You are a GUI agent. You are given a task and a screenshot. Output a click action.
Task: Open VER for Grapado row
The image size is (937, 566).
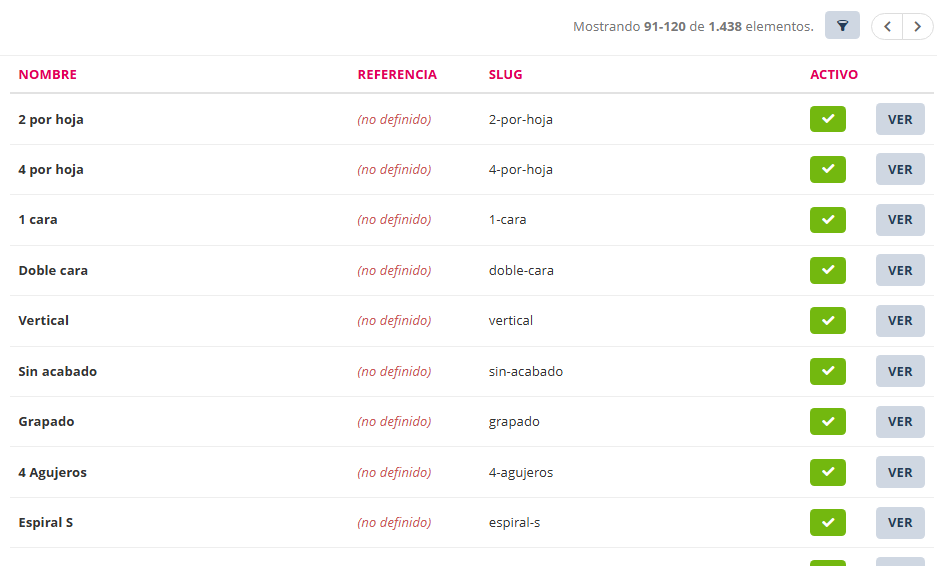pyautogui.click(x=900, y=422)
